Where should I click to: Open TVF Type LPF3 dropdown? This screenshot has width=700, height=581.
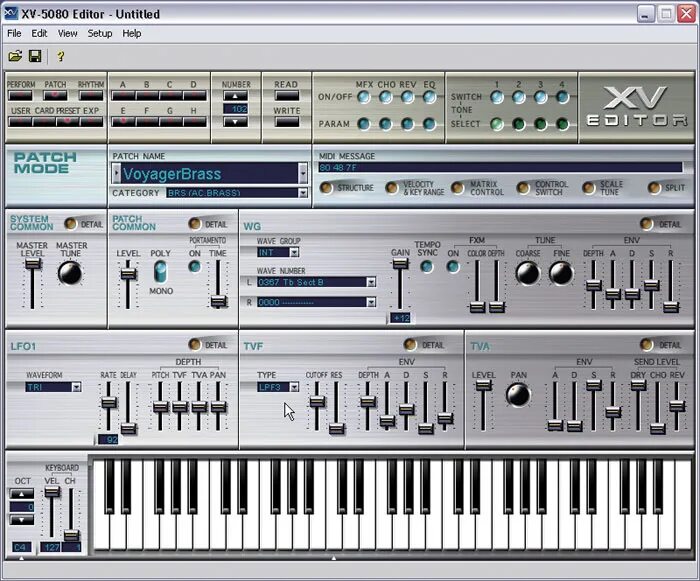(294, 387)
